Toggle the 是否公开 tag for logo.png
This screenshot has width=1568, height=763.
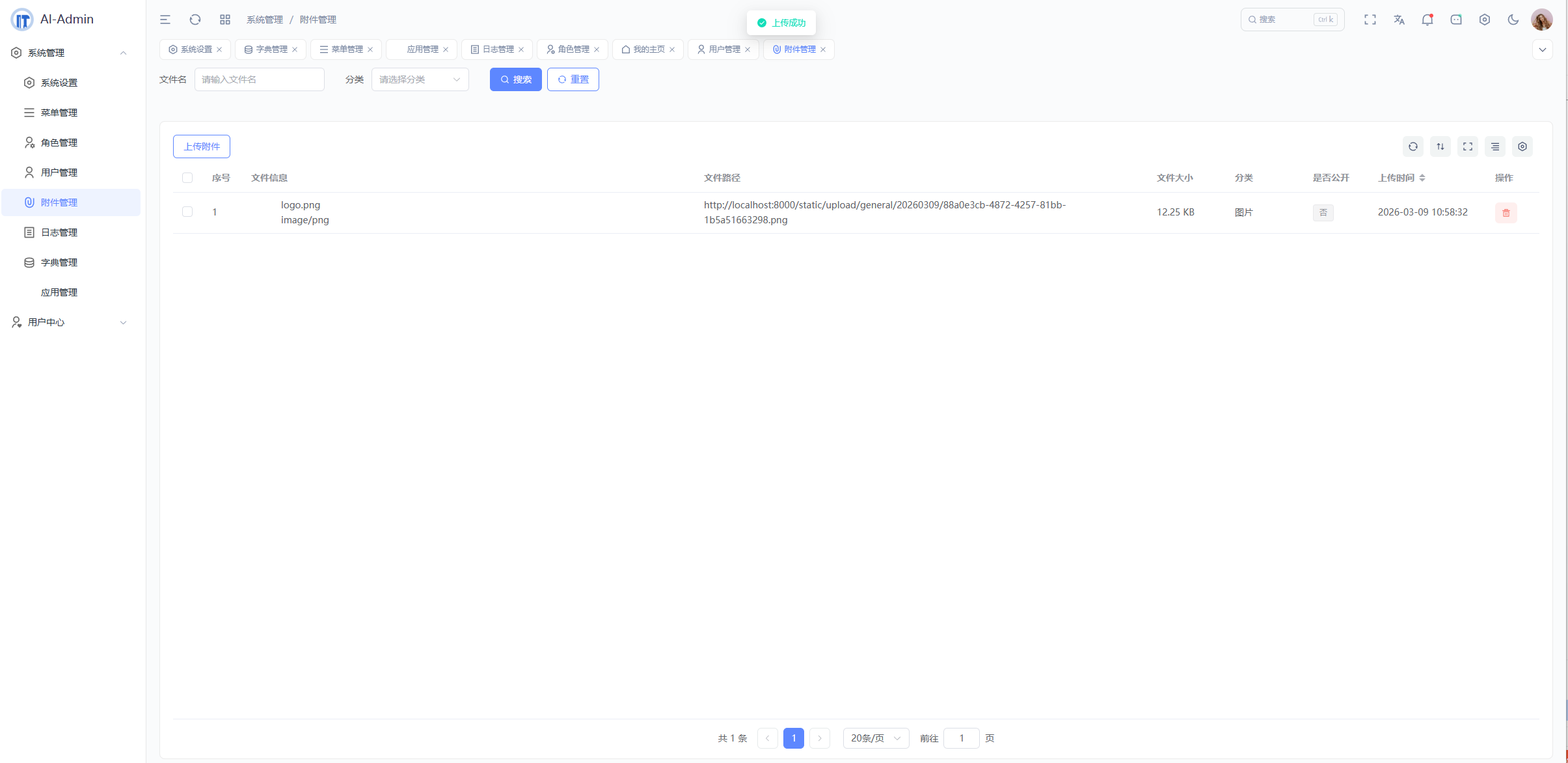point(1323,213)
